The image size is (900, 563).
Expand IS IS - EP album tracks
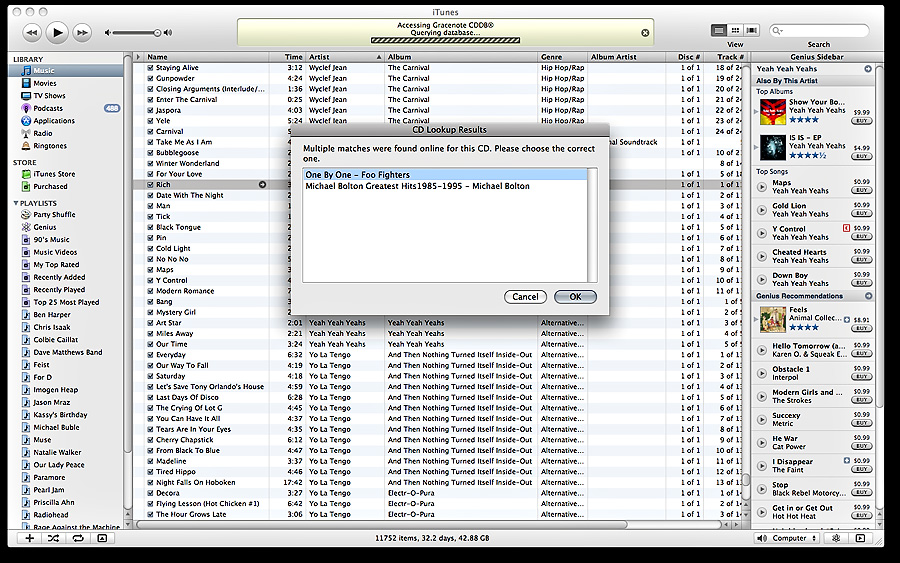click(756, 147)
